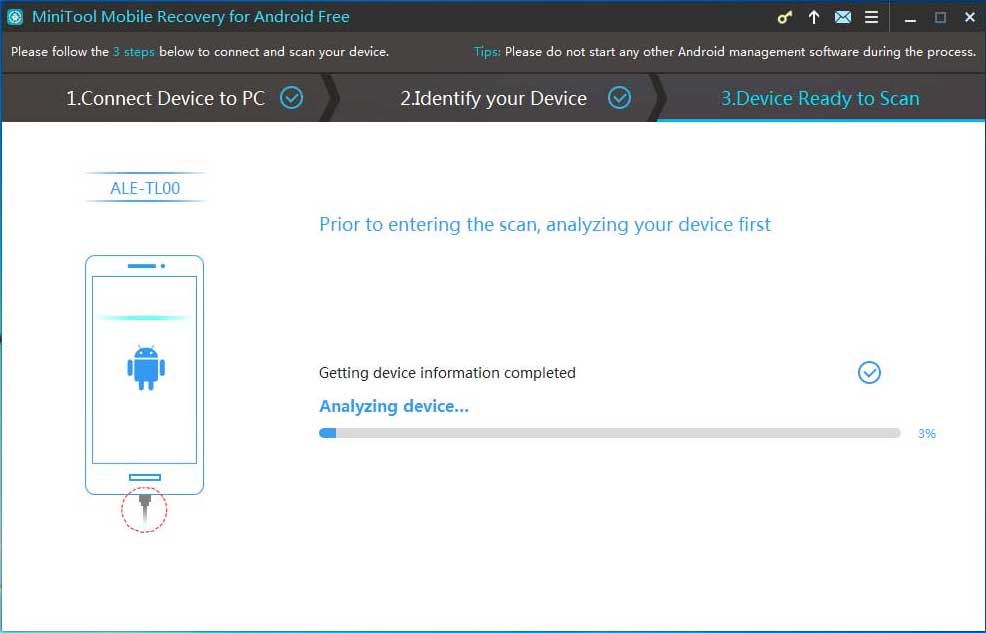Close the MiniTool Mobile Recovery window

coord(970,18)
